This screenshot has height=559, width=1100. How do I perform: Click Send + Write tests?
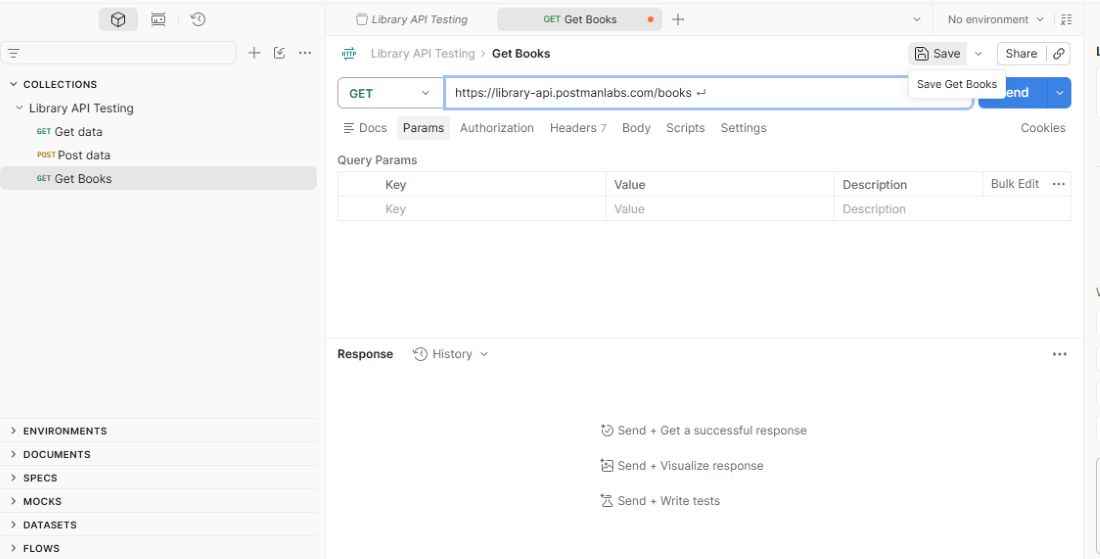660,501
